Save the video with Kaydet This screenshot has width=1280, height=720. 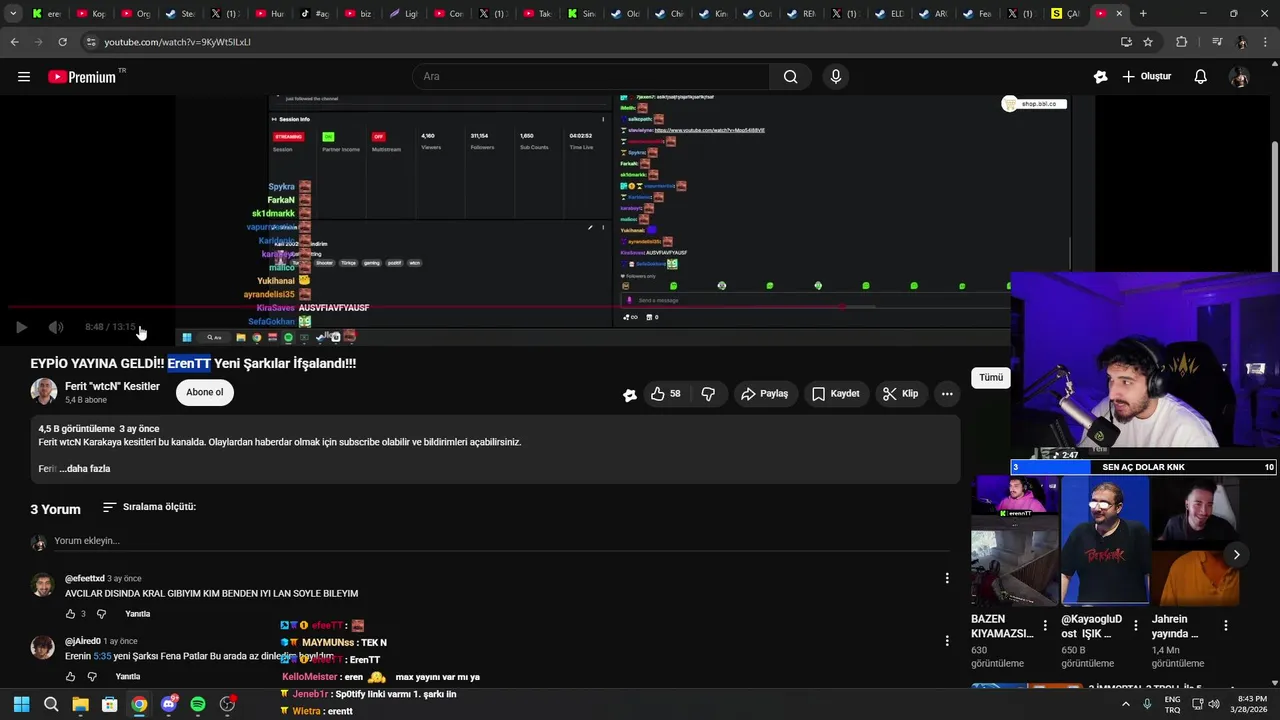tap(835, 394)
